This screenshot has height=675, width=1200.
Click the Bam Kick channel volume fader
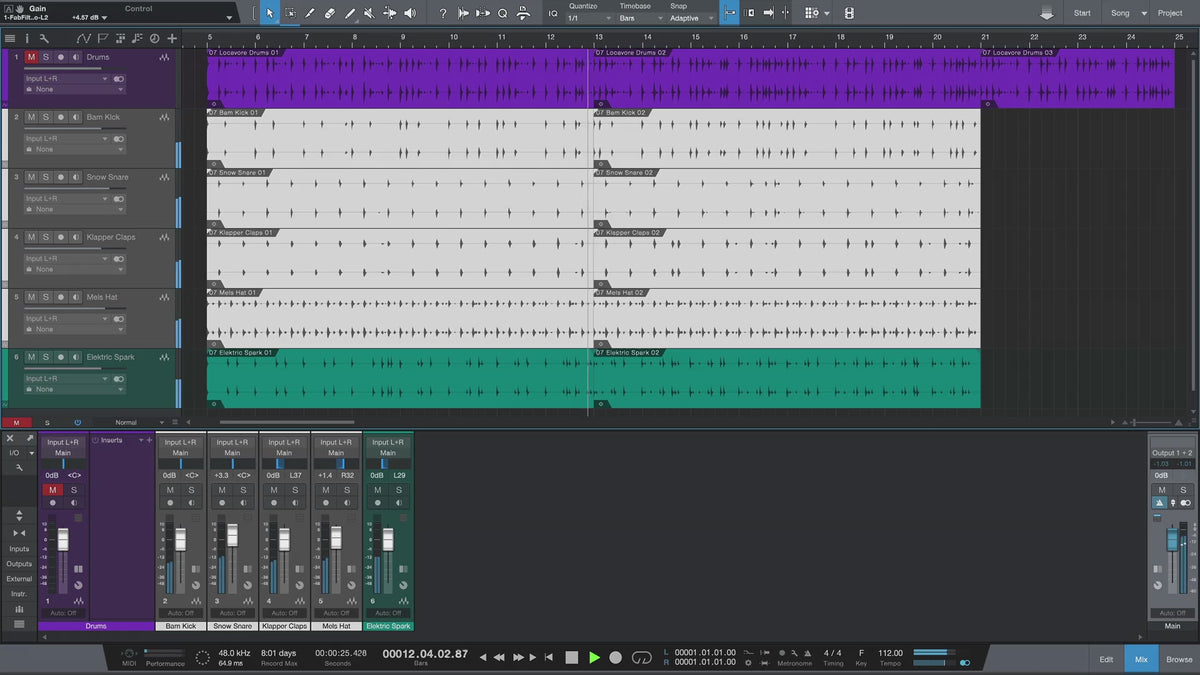click(181, 540)
